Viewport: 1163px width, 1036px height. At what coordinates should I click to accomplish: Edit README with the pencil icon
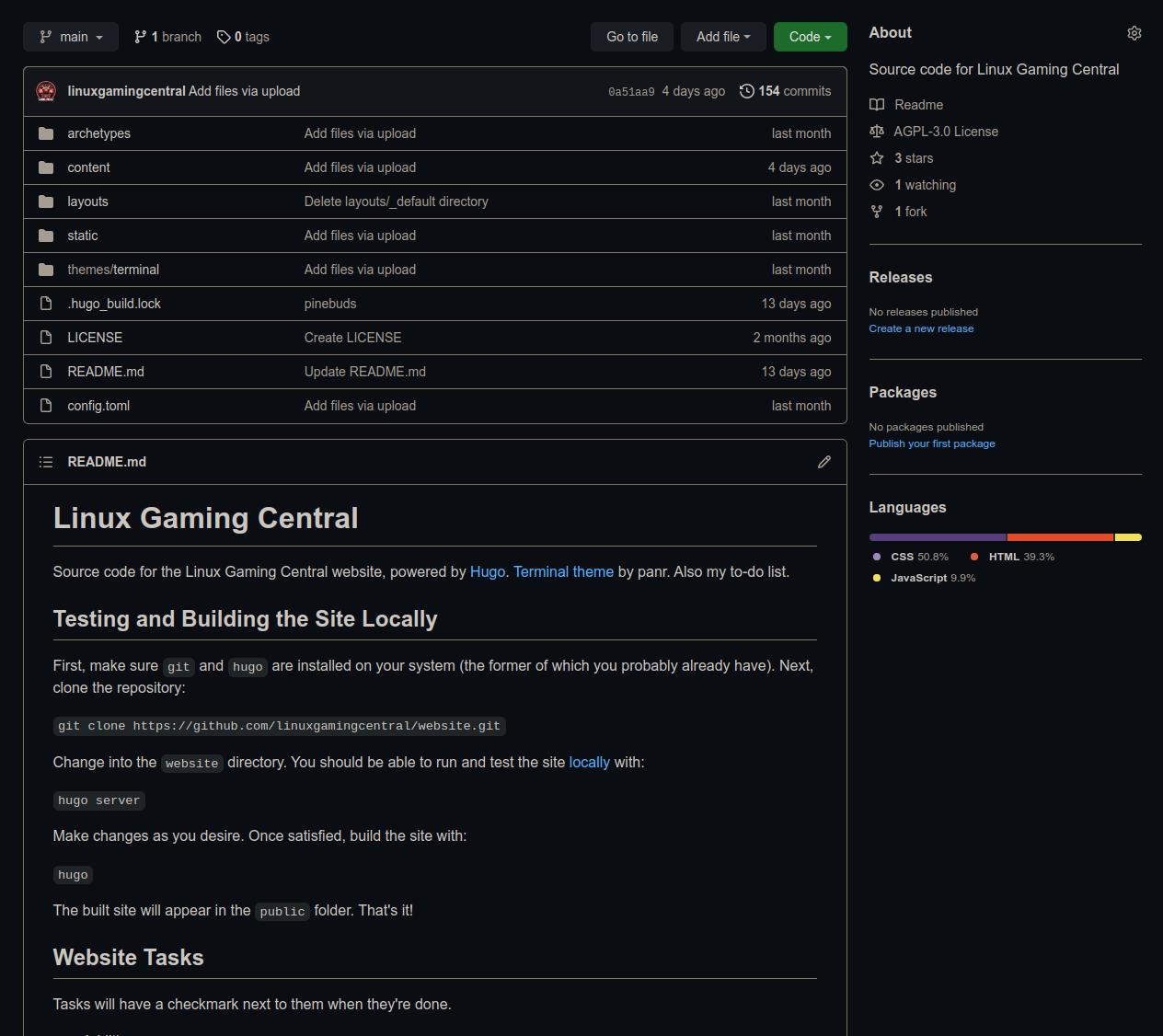(824, 462)
